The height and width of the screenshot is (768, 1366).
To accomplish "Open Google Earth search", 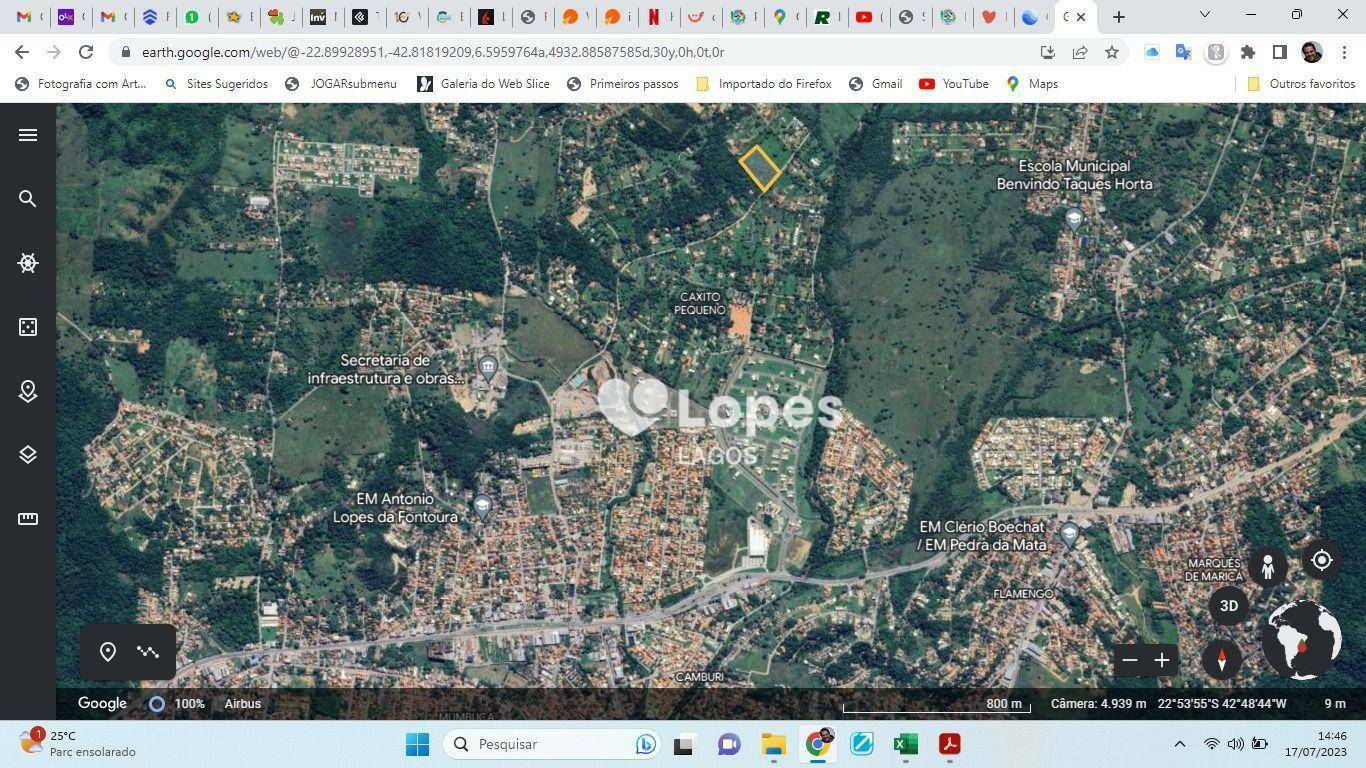I will (28, 199).
